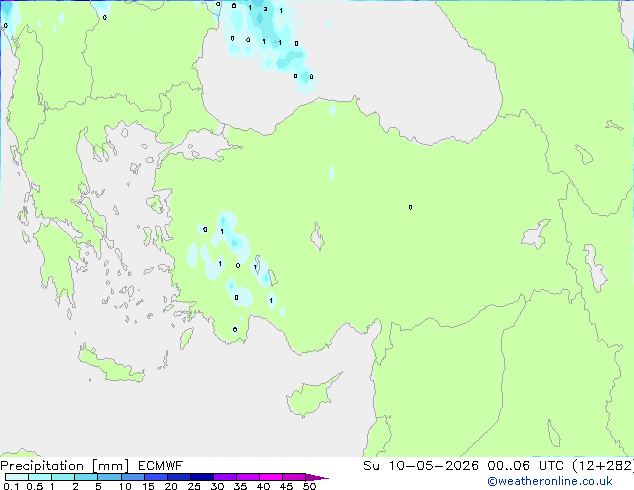Click the island of Cyprus on map
Screen dimensions: 634x490
tap(311, 397)
